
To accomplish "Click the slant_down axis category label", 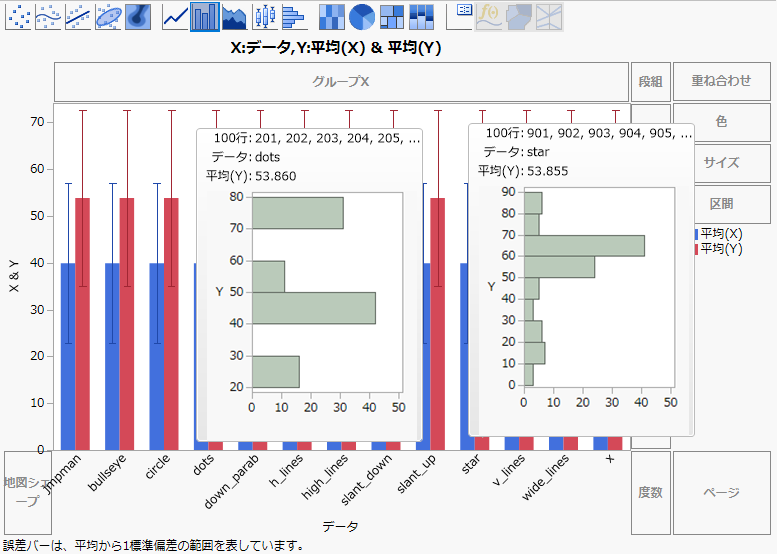I will (367, 480).
